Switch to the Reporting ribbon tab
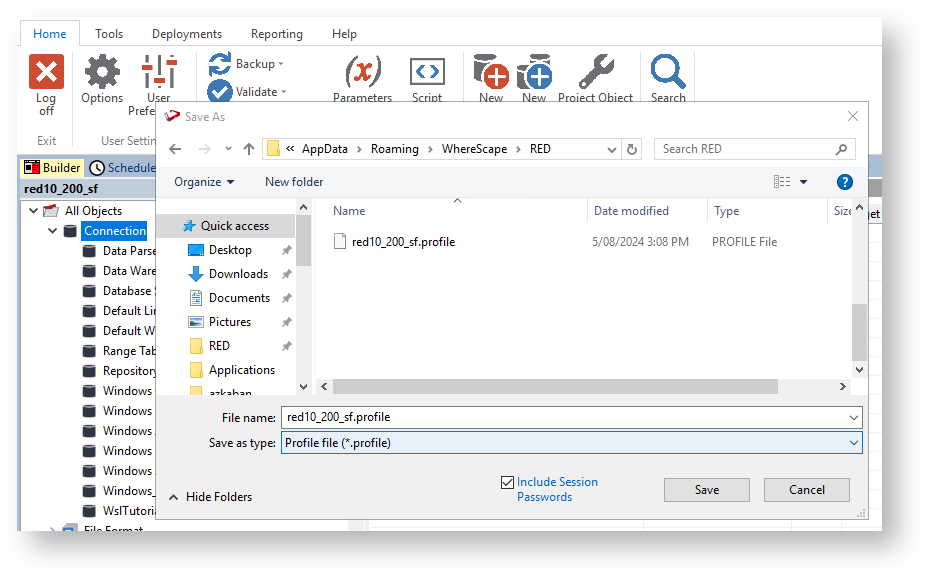The width and height of the screenshot is (930, 579). tap(276, 34)
